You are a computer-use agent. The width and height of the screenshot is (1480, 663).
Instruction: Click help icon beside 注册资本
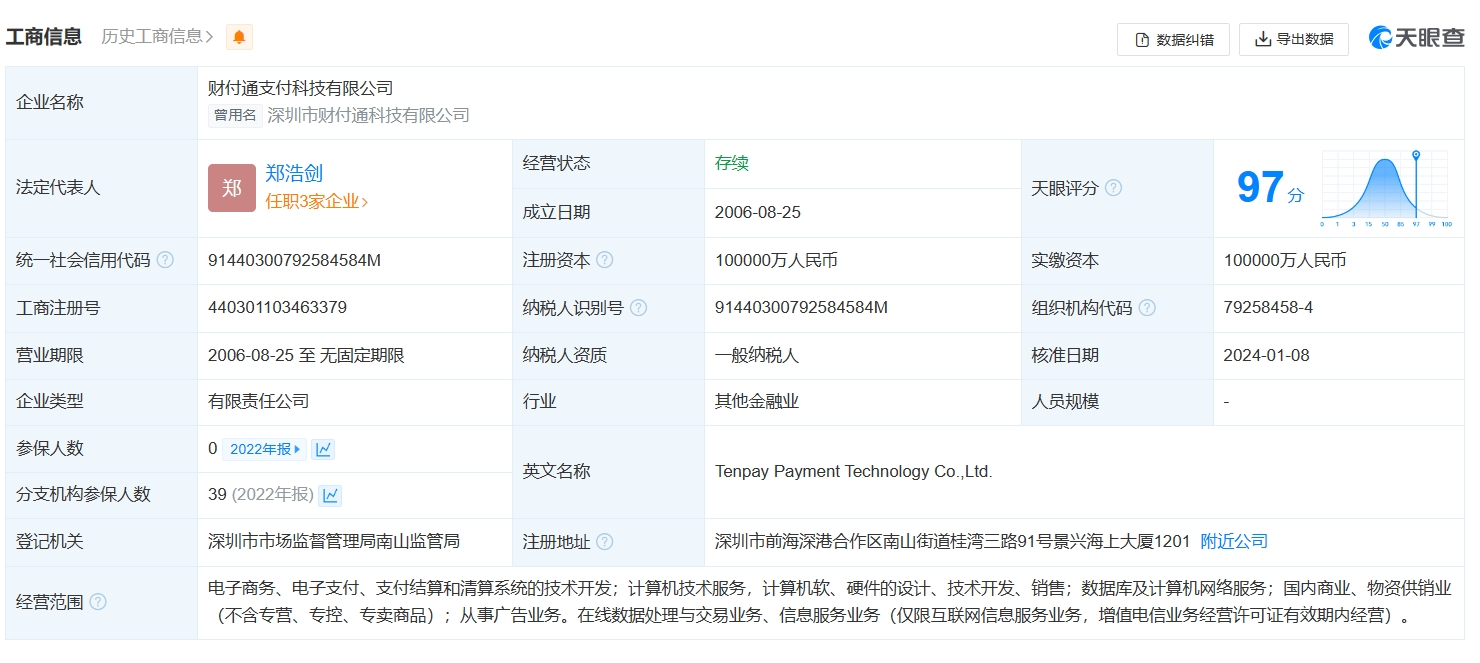(605, 260)
